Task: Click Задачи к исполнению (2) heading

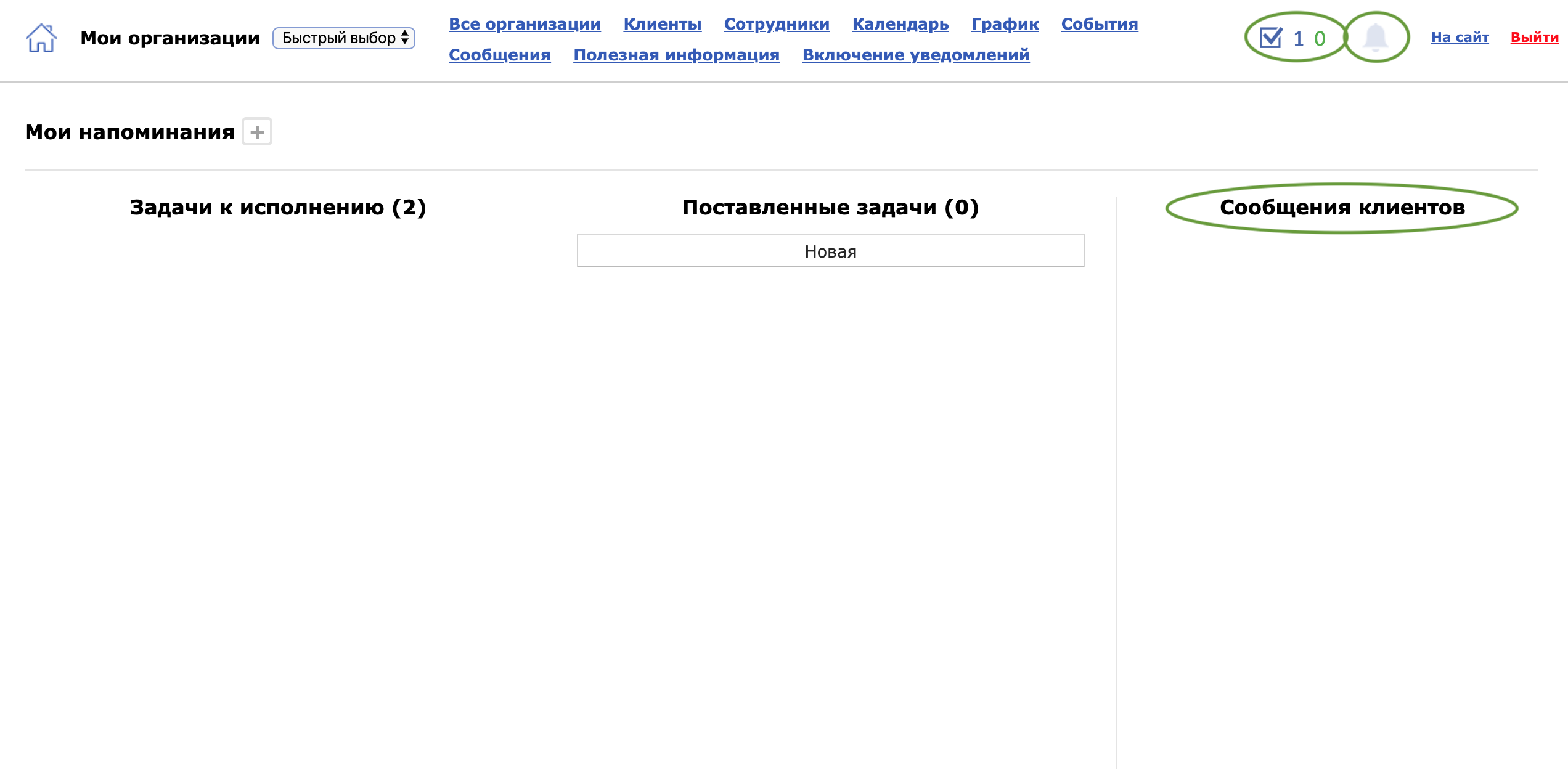Action: click(x=278, y=208)
